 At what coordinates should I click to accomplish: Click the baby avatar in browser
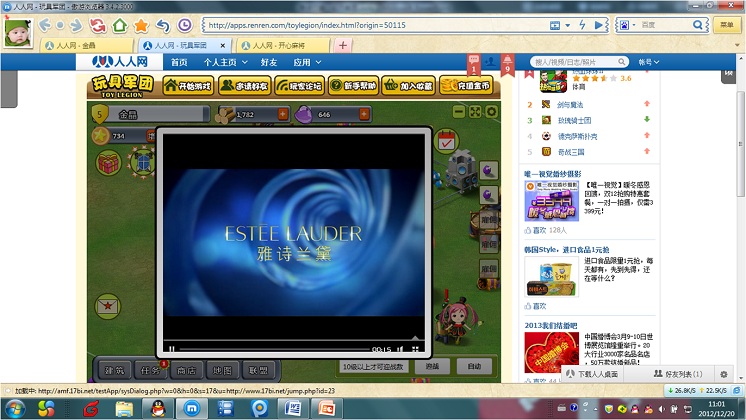[x=18, y=33]
